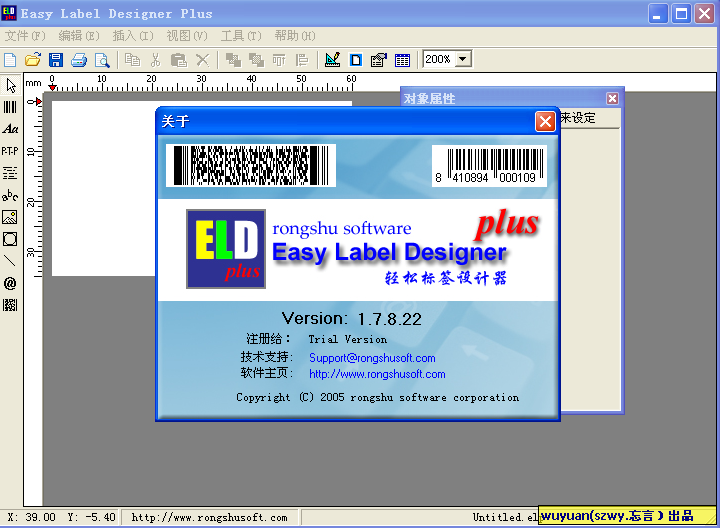Select the Picture insert tool
Screen dimensions: 720x528
pos(10,217)
